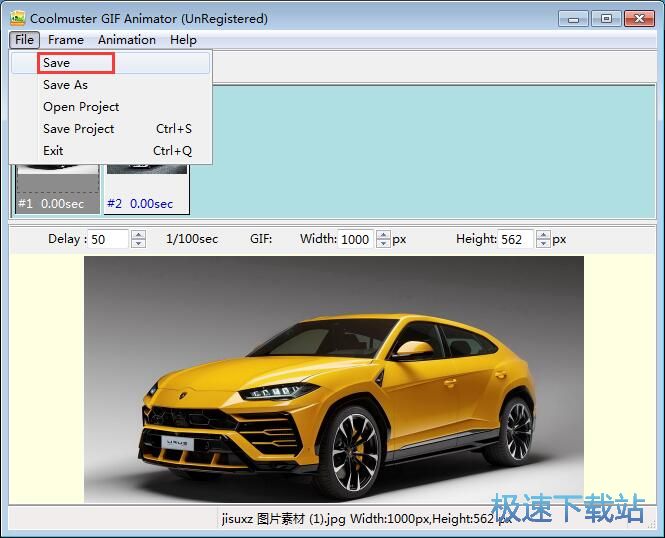The height and width of the screenshot is (538, 665).
Task: Choose Save Project menu entry
Action: pos(79,129)
